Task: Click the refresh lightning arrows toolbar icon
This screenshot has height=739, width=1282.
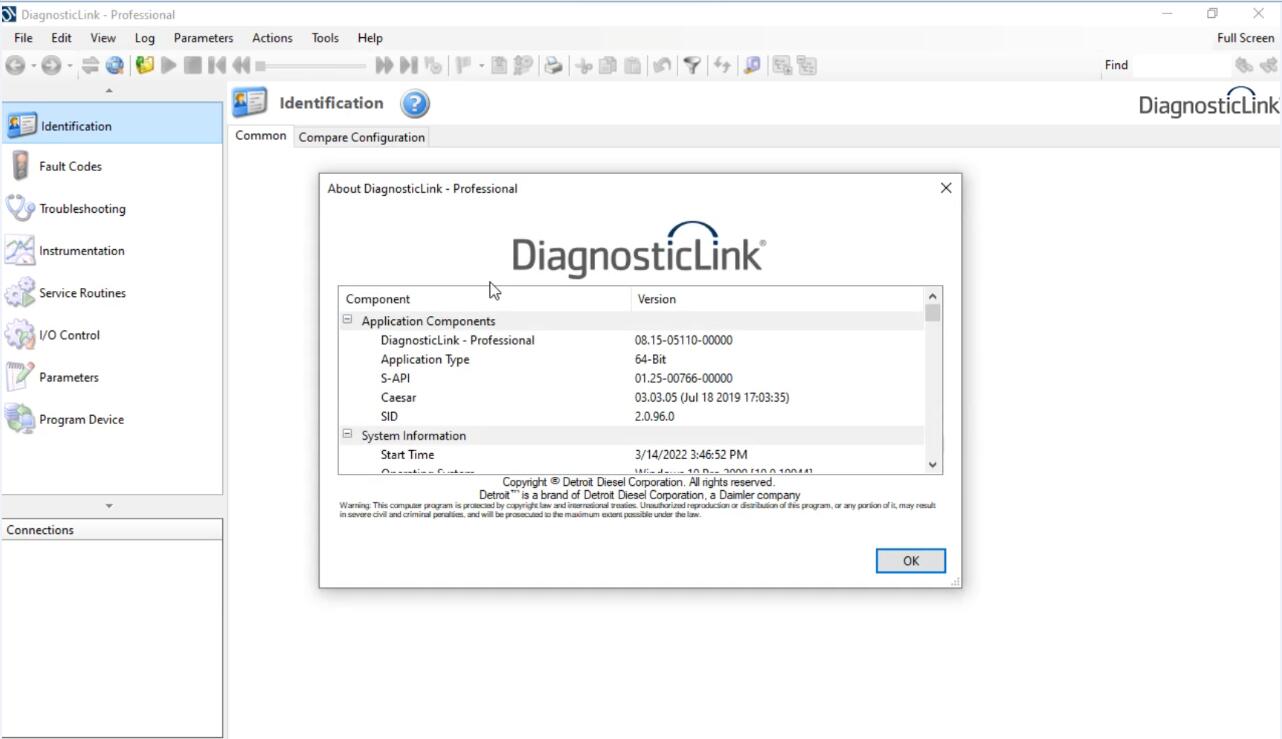Action: [721, 65]
